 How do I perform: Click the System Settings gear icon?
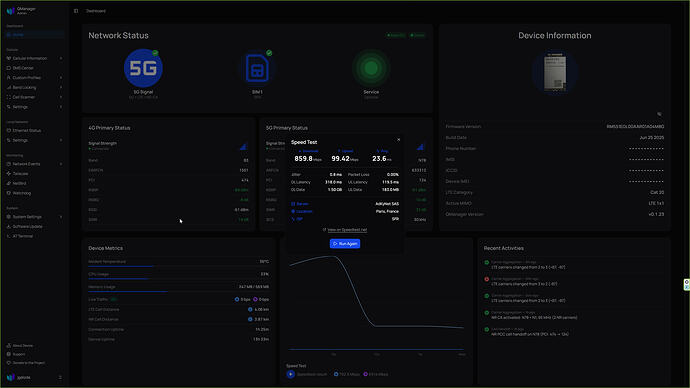pos(8,216)
